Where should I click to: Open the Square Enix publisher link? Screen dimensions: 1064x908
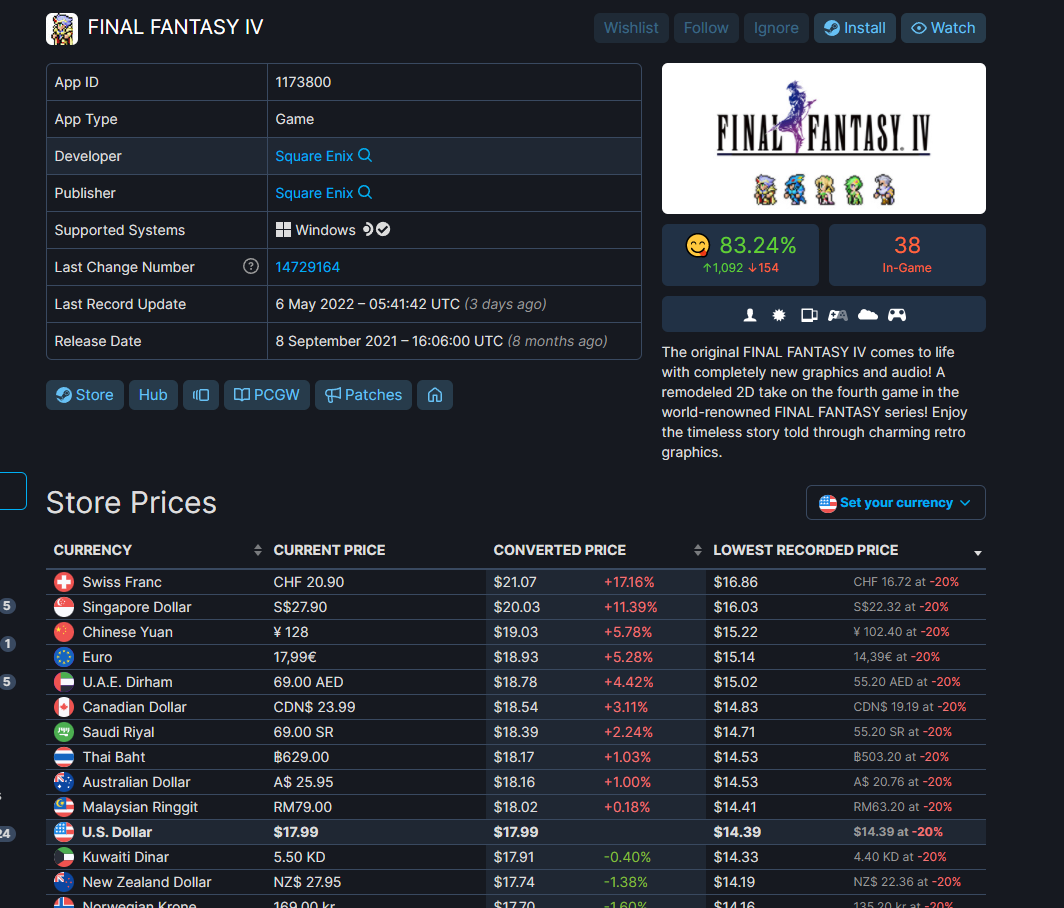click(314, 193)
